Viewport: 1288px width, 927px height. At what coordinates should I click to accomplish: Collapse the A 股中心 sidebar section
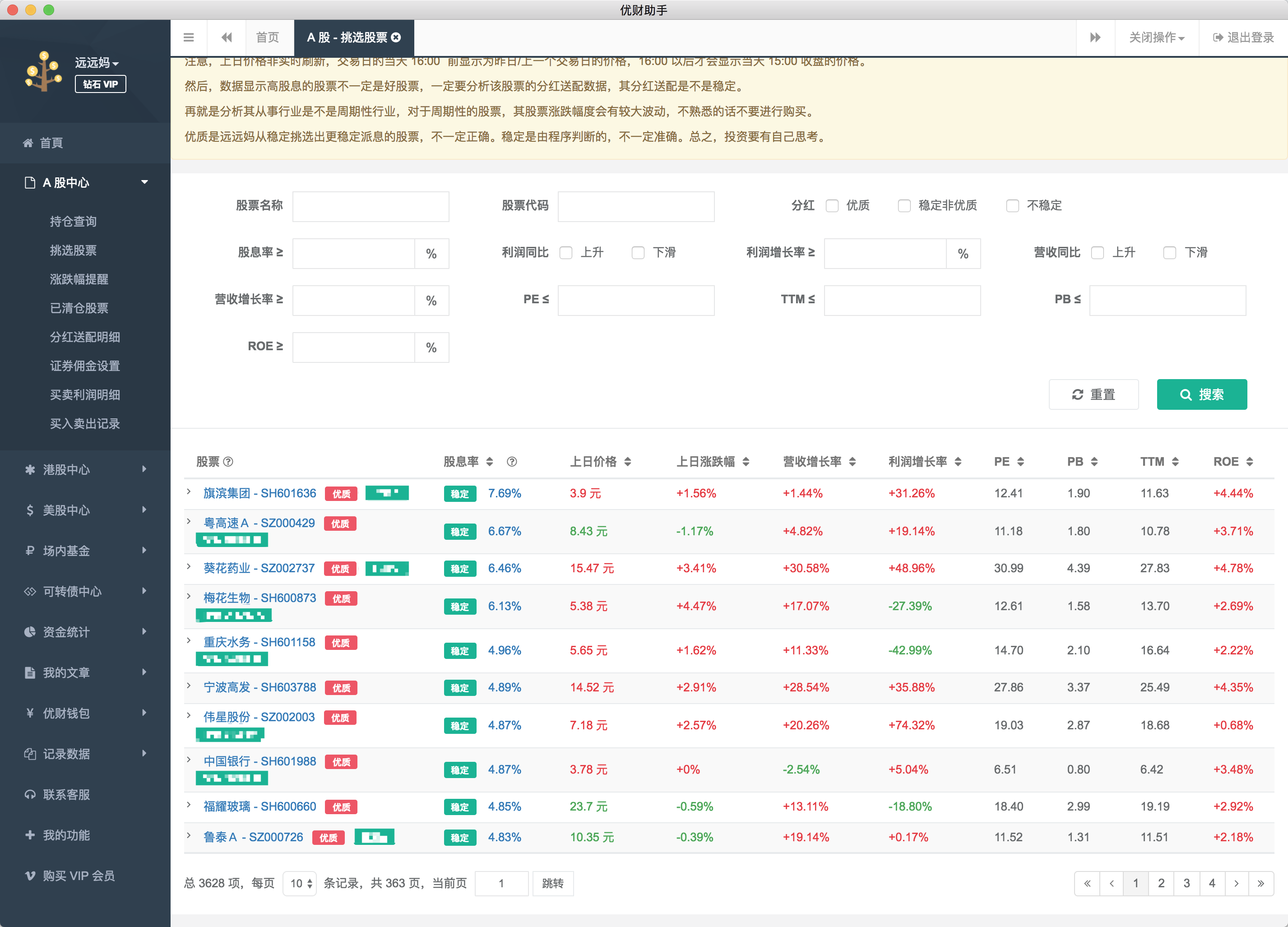pyautogui.click(x=85, y=182)
